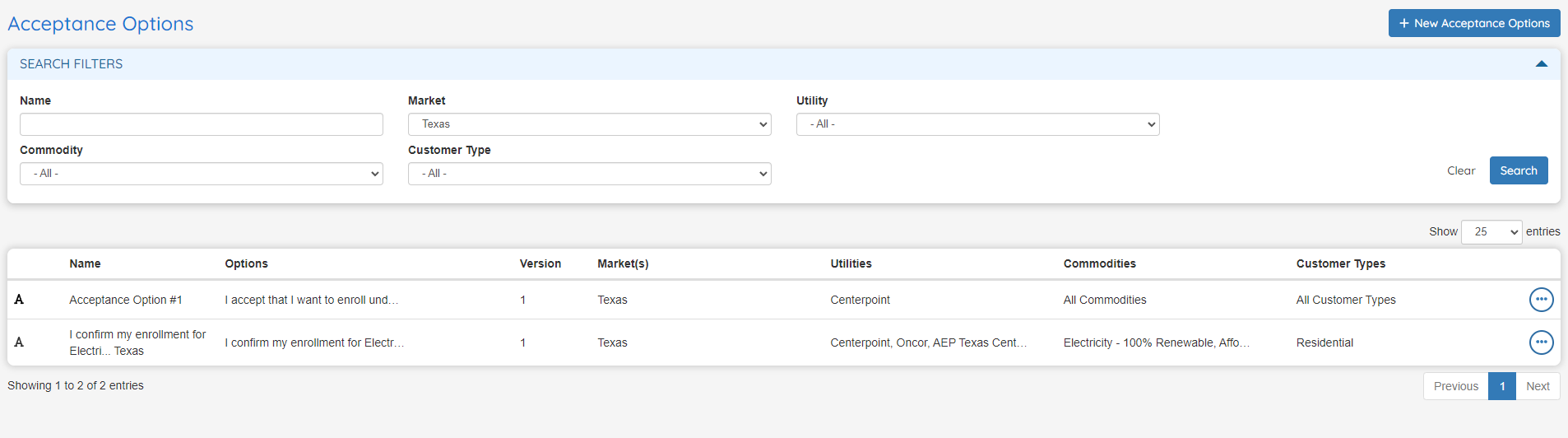Click the A icon beside 'I confirm my enrollment' row
Screen dimensions: 1568x438
coord(19,342)
